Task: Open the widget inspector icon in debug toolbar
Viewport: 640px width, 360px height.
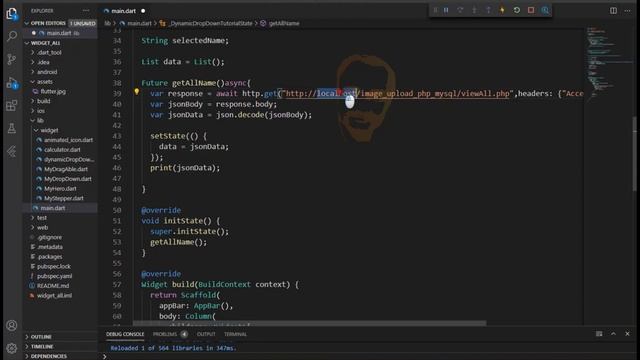Action: 545,10
